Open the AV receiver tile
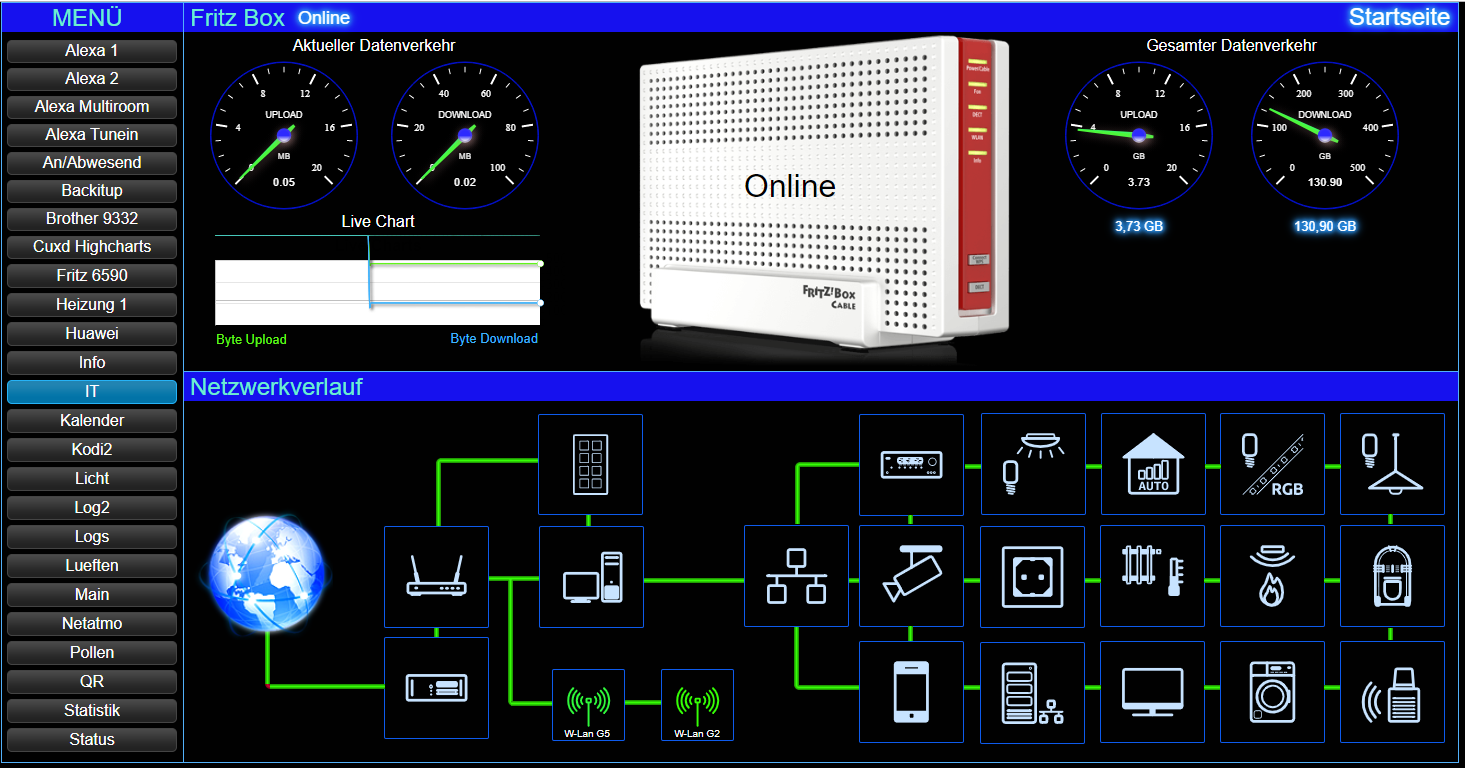Viewport: 1465px width, 768px height. 911,464
